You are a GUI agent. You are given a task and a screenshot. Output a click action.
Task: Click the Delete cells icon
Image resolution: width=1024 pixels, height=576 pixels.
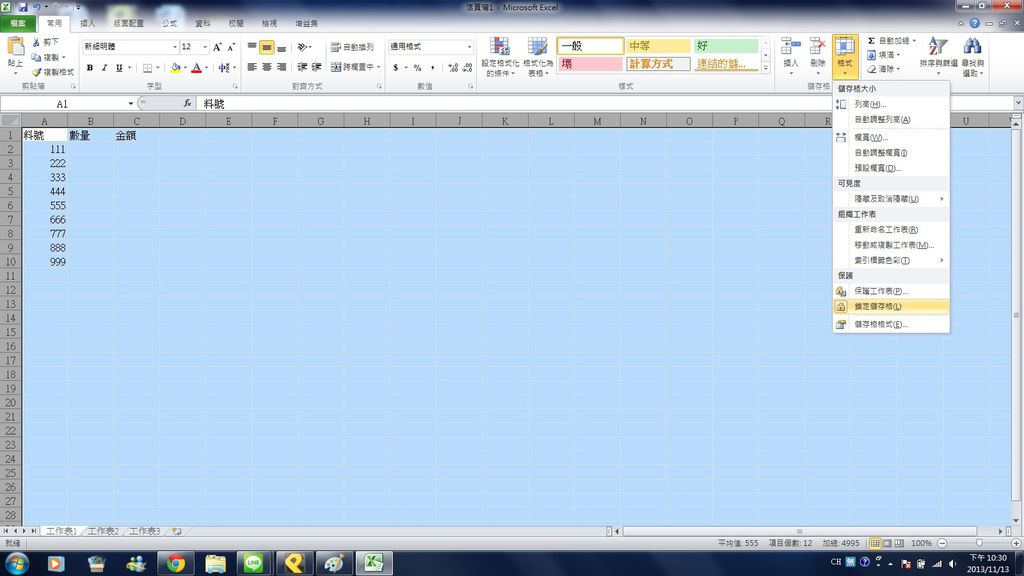pyautogui.click(x=817, y=47)
